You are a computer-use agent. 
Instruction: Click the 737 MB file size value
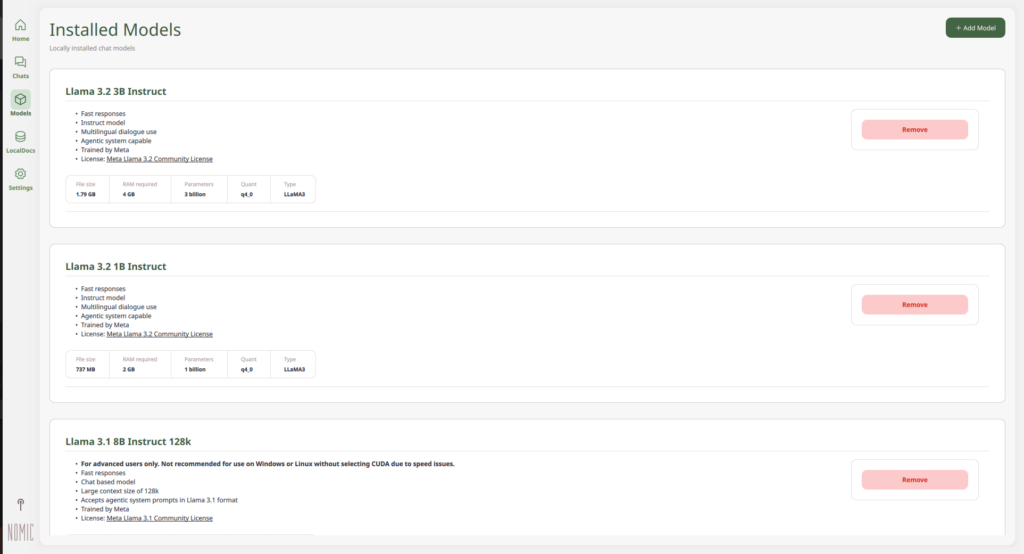(86, 369)
